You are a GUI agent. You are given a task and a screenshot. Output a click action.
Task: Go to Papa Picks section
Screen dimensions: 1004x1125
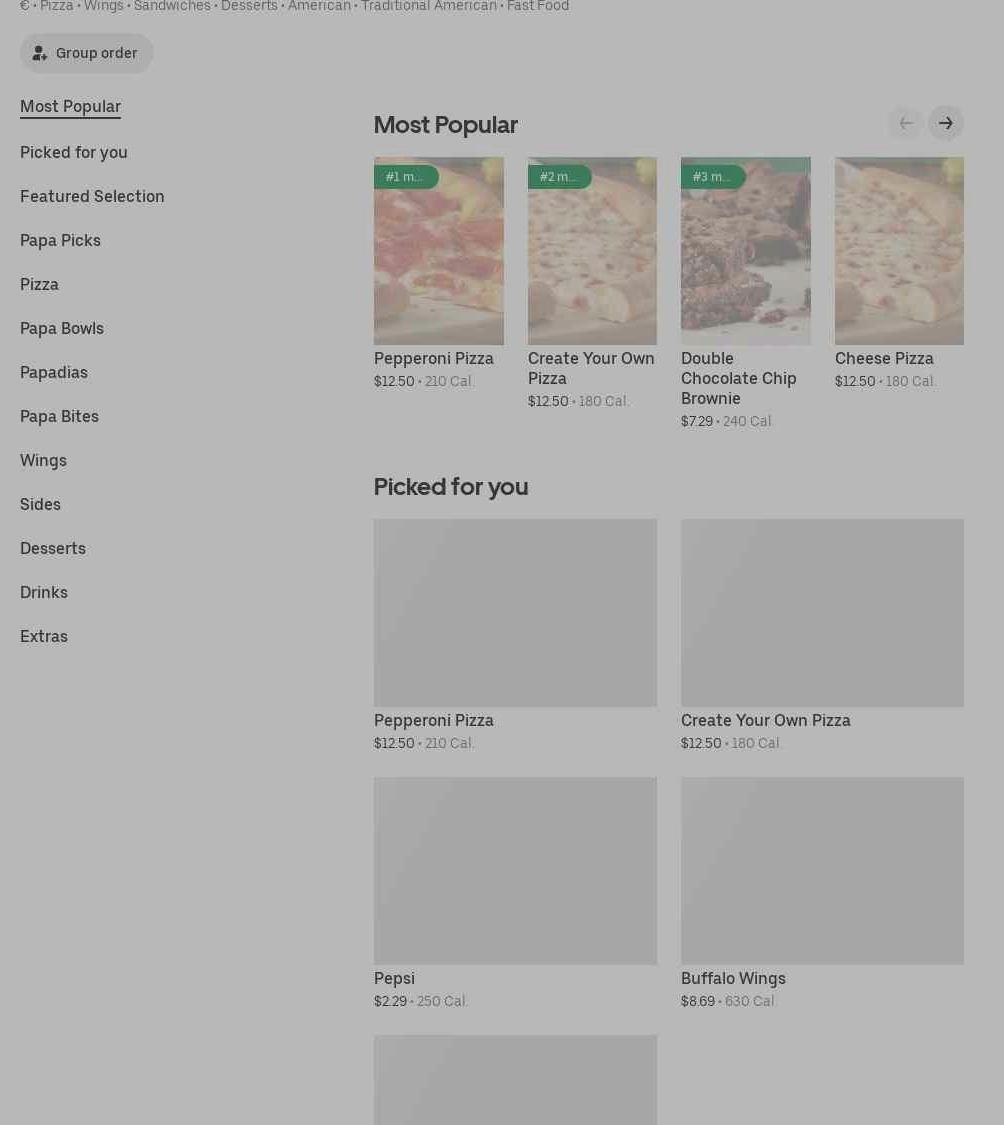point(60,240)
